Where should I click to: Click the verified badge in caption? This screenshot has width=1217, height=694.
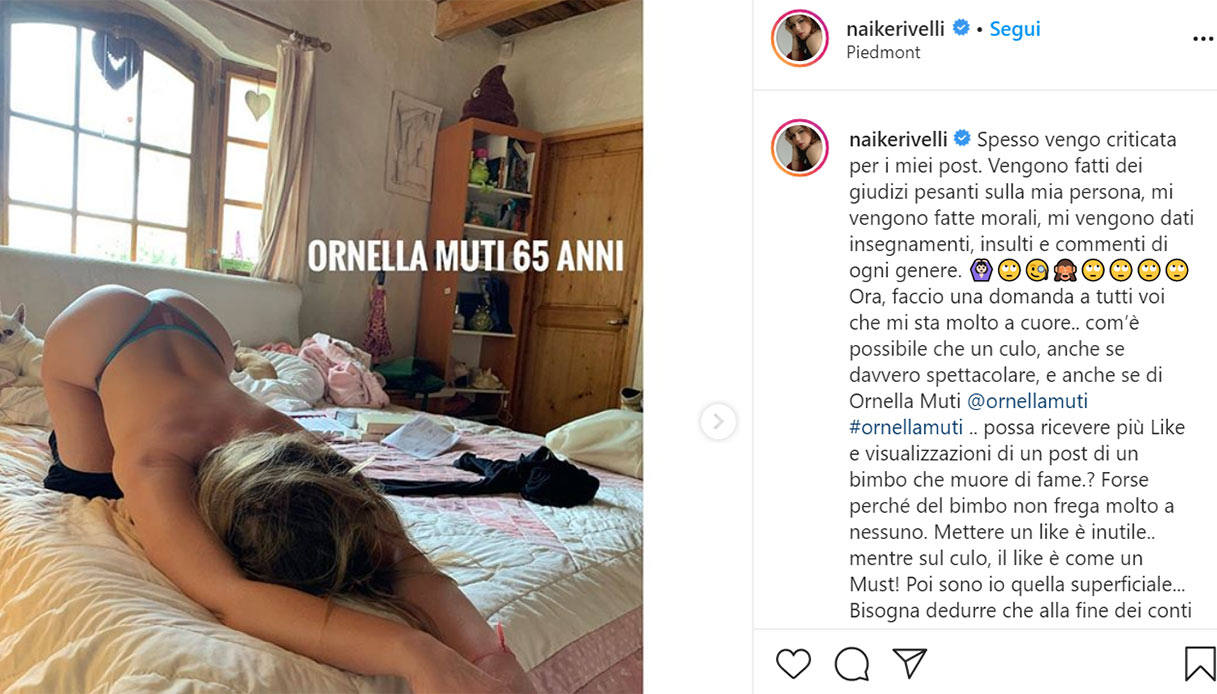(962, 138)
